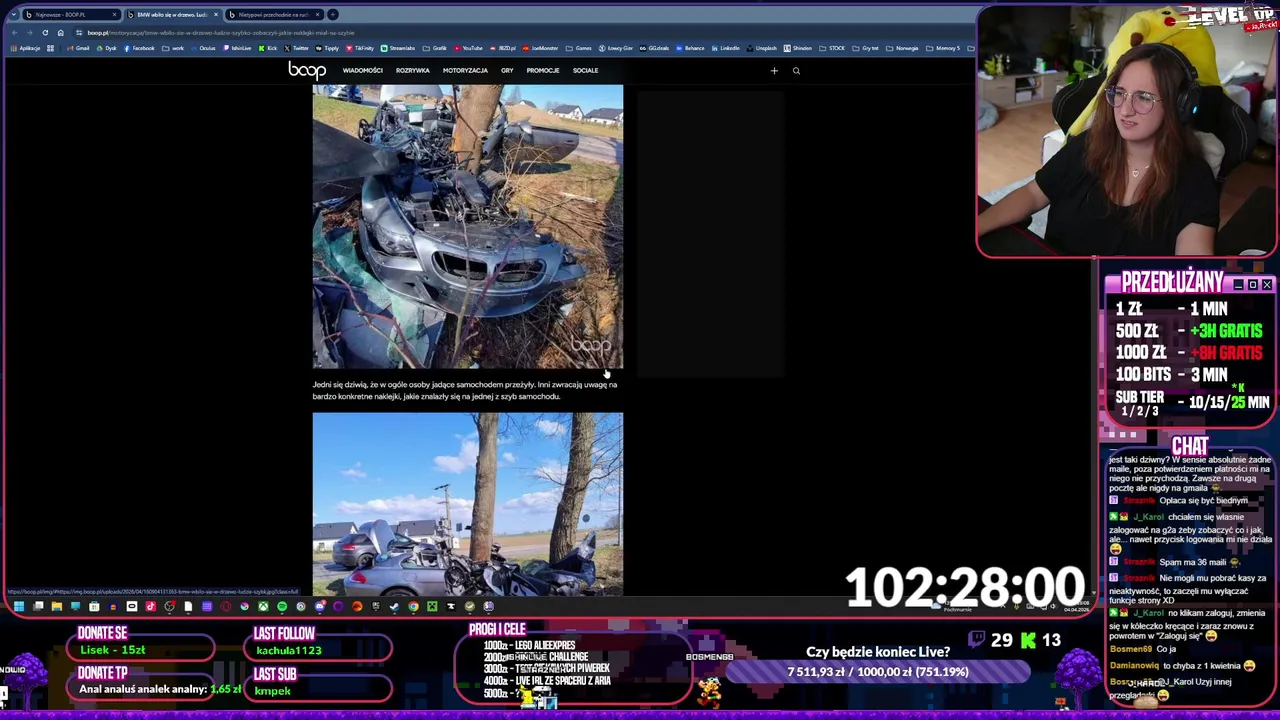Open the MOTORYZACJA menu section
Image resolution: width=1280 pixels, height=720 pixels.
(465, 70)
